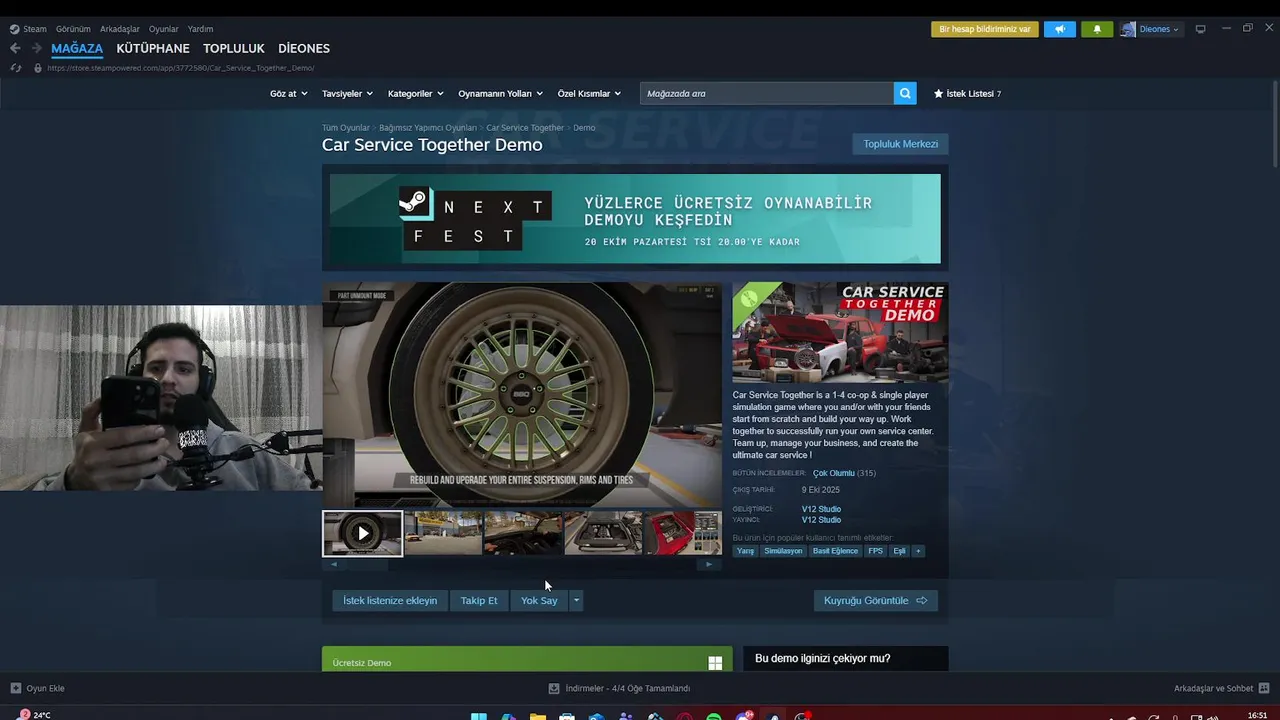This screenshot has width=1280, height=720.
Task: Open the Görünüm menu
Action: click(x=73, y=29)
